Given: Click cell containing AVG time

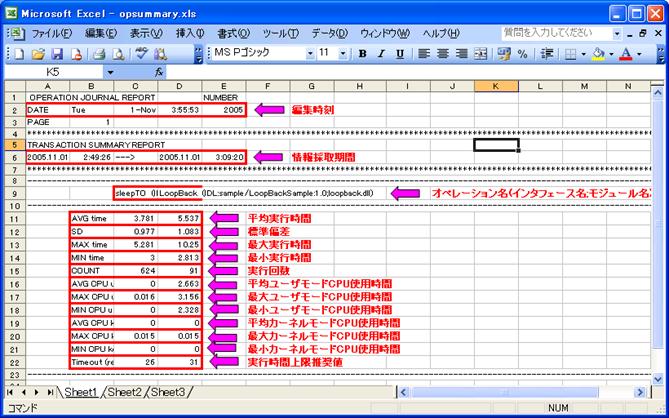Looking at the screenshot, I should 92,218.
